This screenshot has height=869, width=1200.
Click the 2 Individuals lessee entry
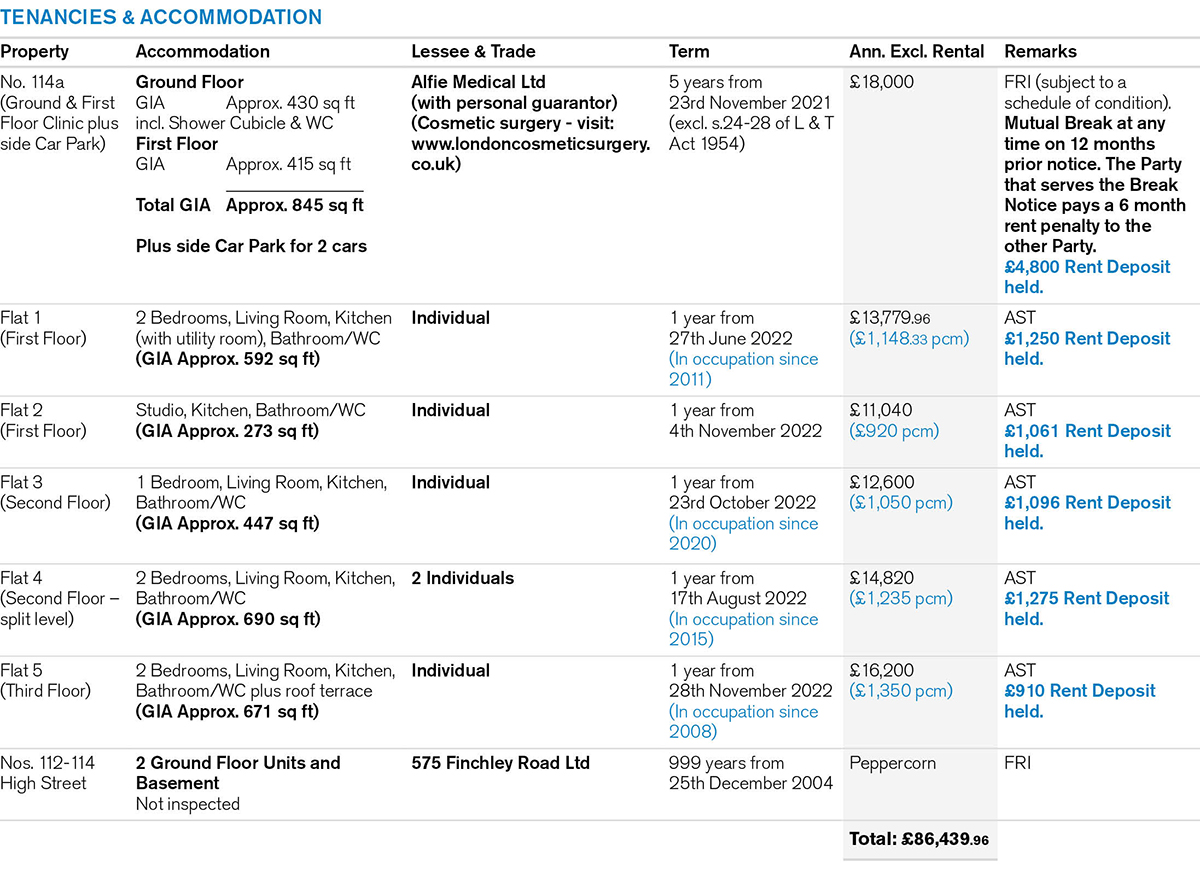tap(462, 578)
